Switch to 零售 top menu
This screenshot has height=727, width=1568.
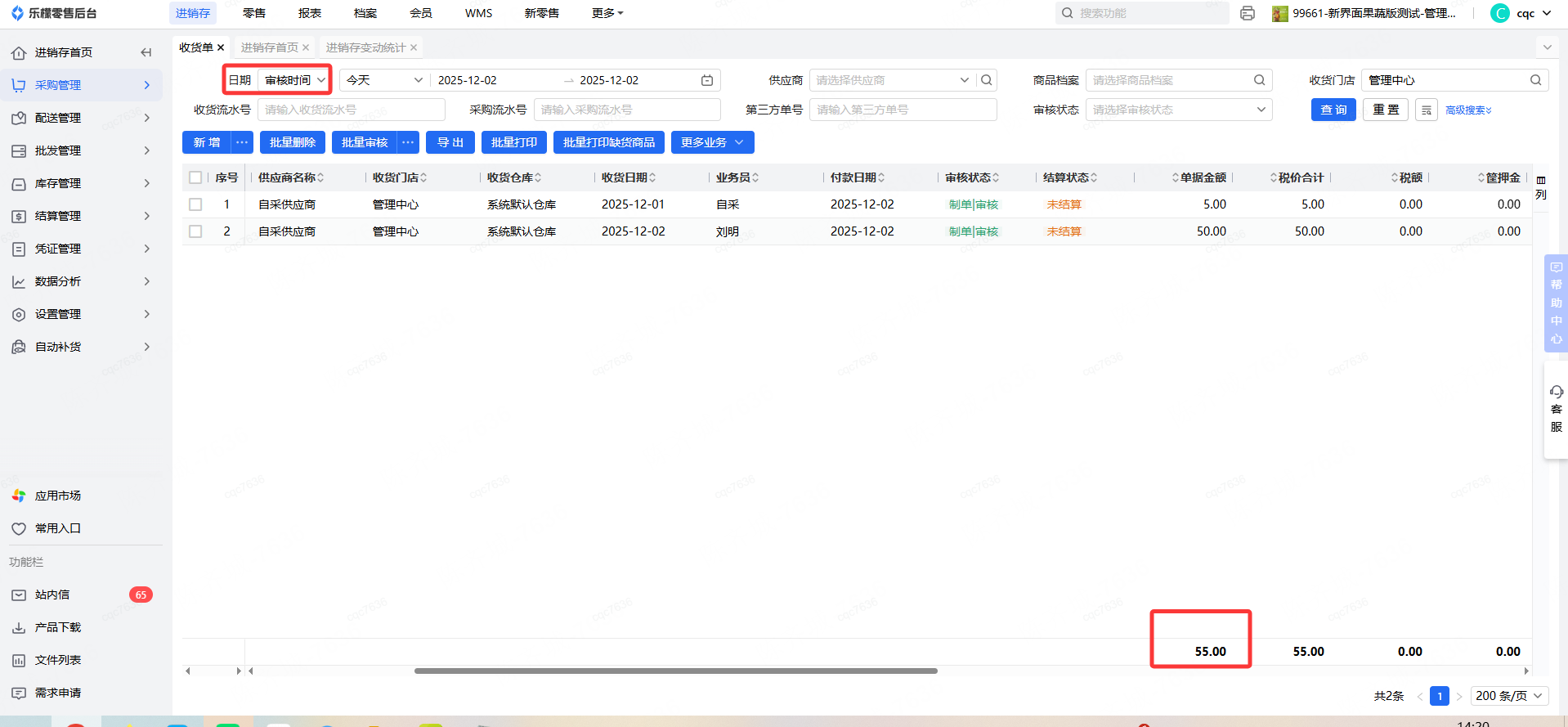click(254, 13)
